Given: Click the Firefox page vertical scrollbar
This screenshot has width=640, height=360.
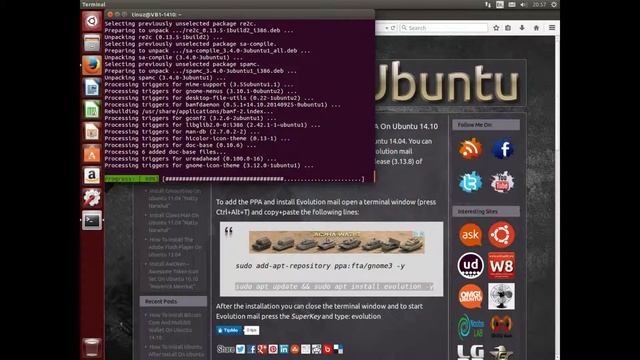Looking at the screenshot, I should point(557,198).
